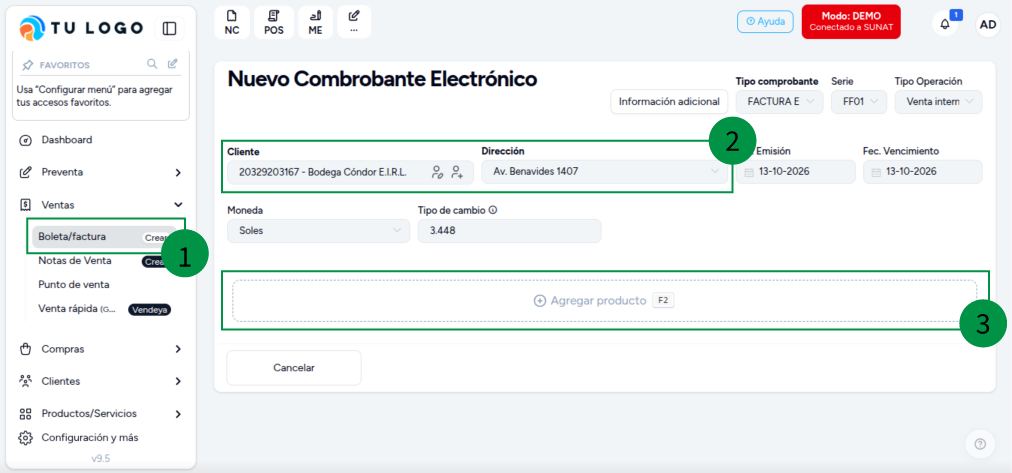Edit favorites with the pencil icon
The image size is (1012, 473).
click(172, 64)
